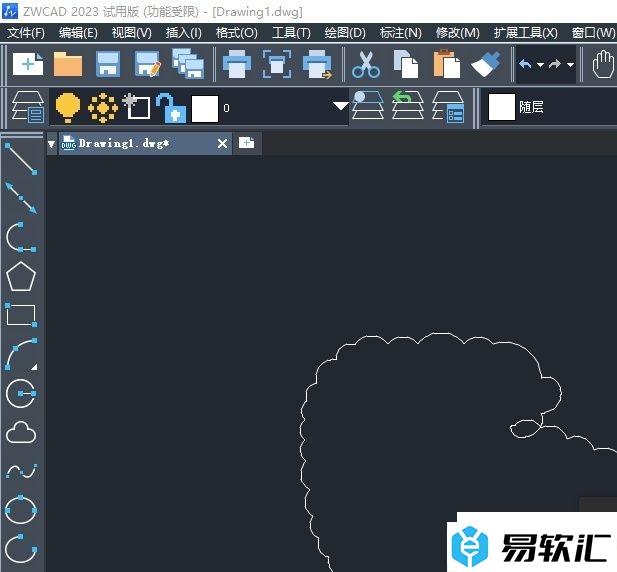The image size is (617, 572).
Task: Select the Circle tool
Action: (x=21, y=393)
